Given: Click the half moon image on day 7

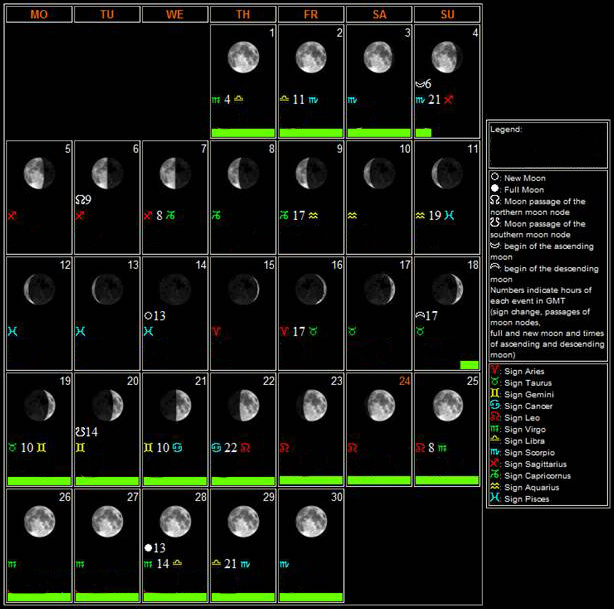Looking at the screenshot, I should pos(174,172).
